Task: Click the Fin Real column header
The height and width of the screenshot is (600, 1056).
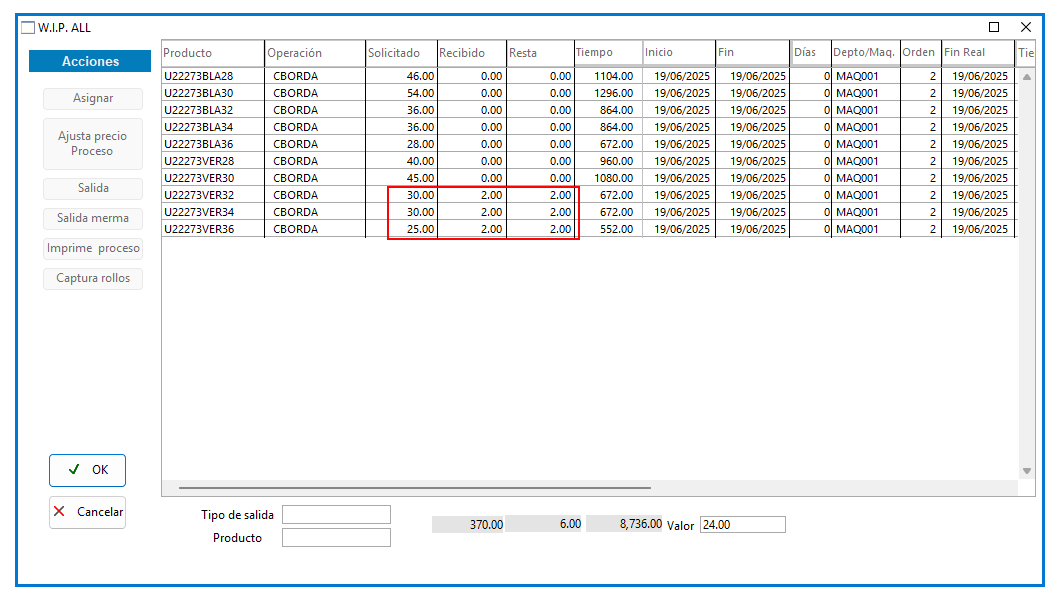Action: [x=978, y=53]
